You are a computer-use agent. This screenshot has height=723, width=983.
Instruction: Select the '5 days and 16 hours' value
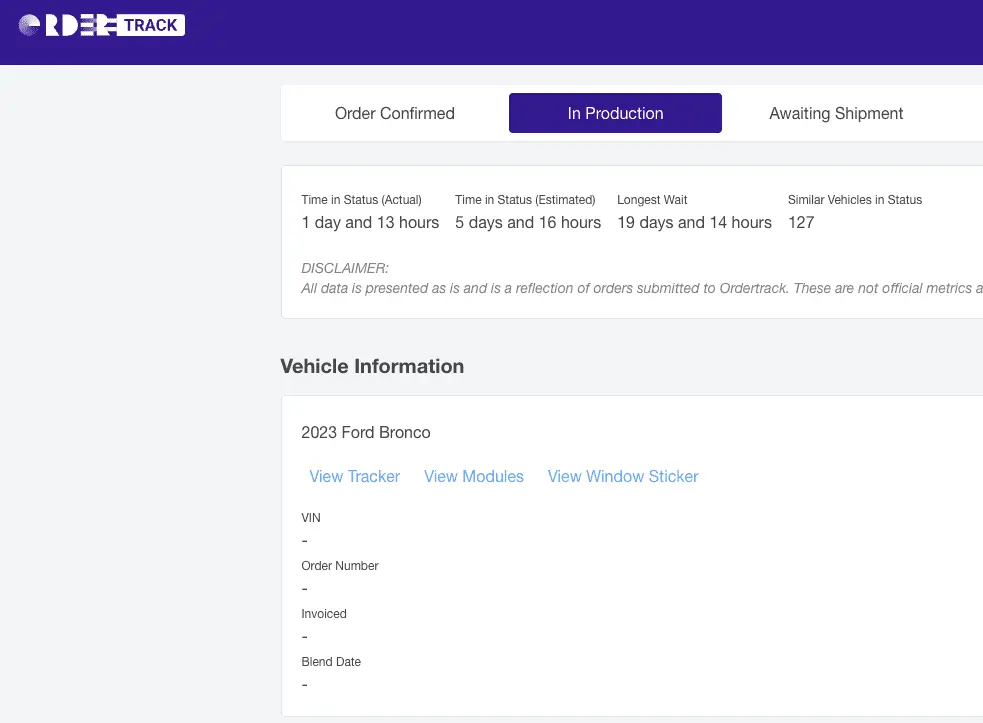pyautogui.click(x=528, y=222)
